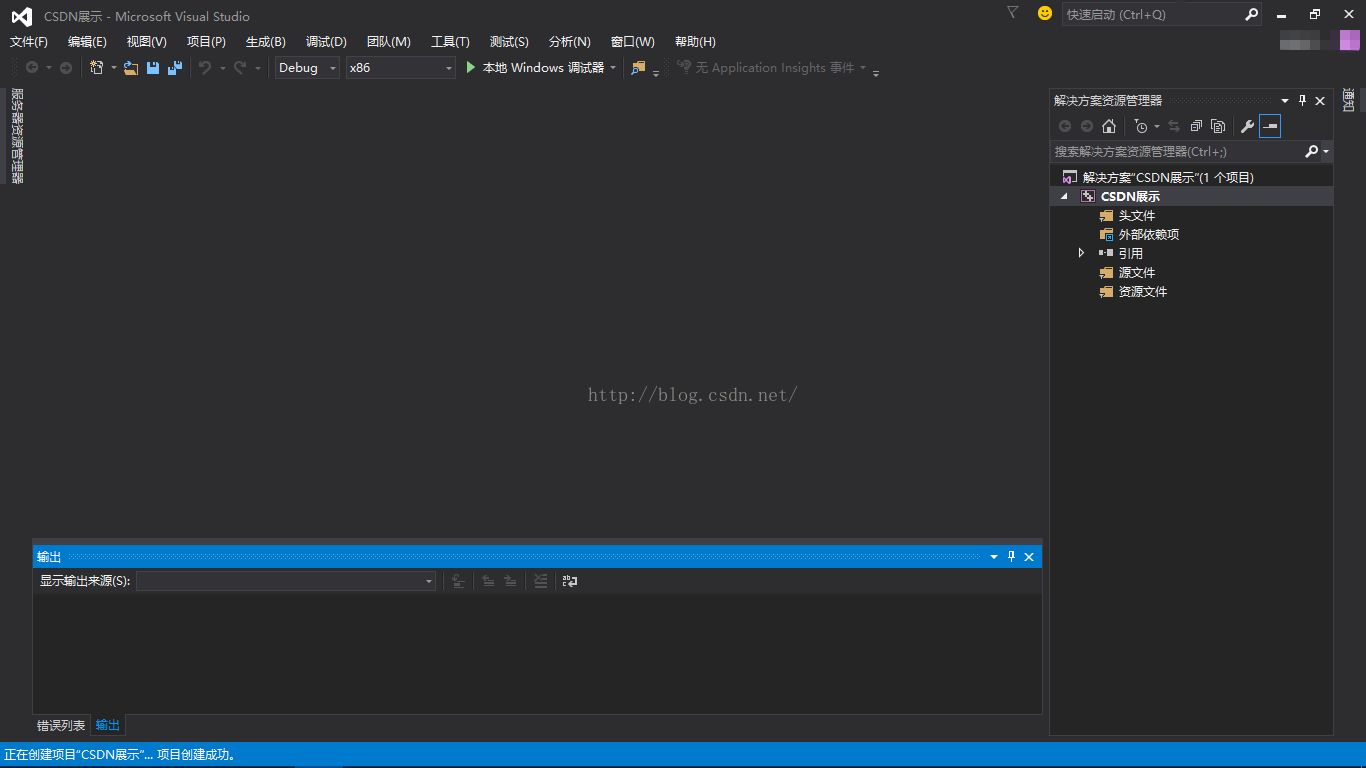This screenshot has height=768, width=1366.
Task: Click Clear All icon in Output toolbar
Action: click(541, 581)
